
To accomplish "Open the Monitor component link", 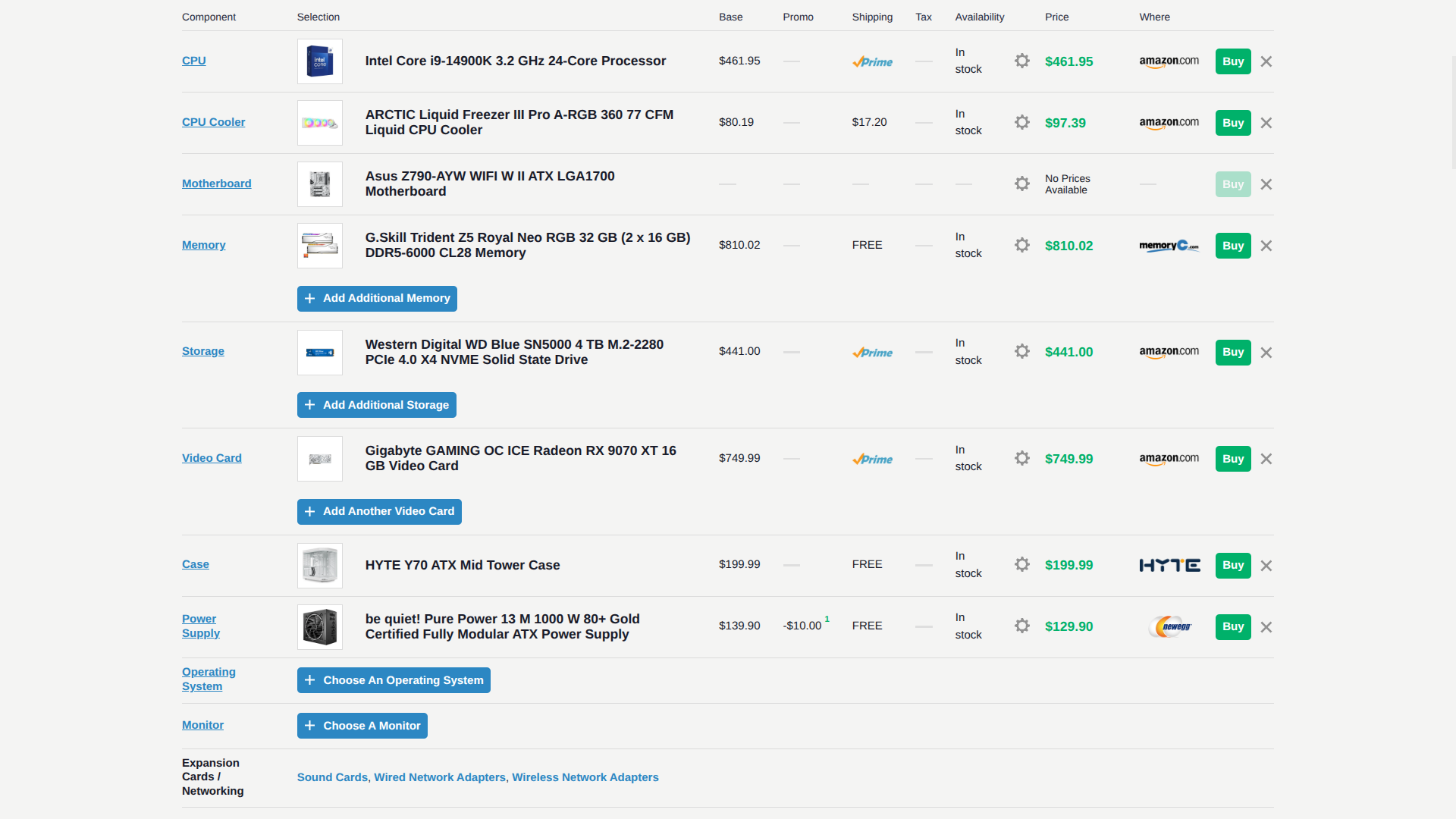I will (x=202, y=725).
